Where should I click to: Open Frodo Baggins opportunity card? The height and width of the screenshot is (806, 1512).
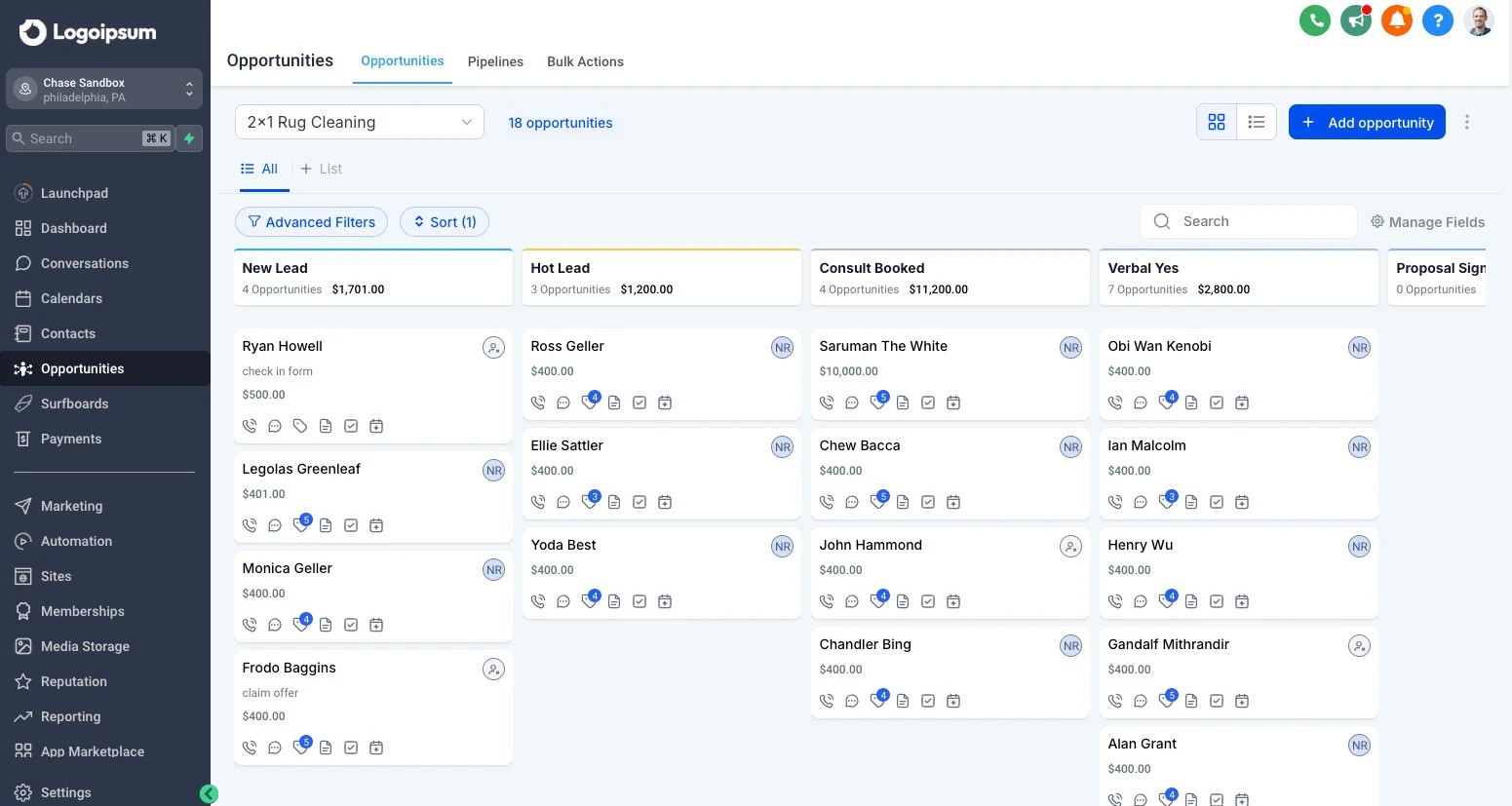point(373,708)
